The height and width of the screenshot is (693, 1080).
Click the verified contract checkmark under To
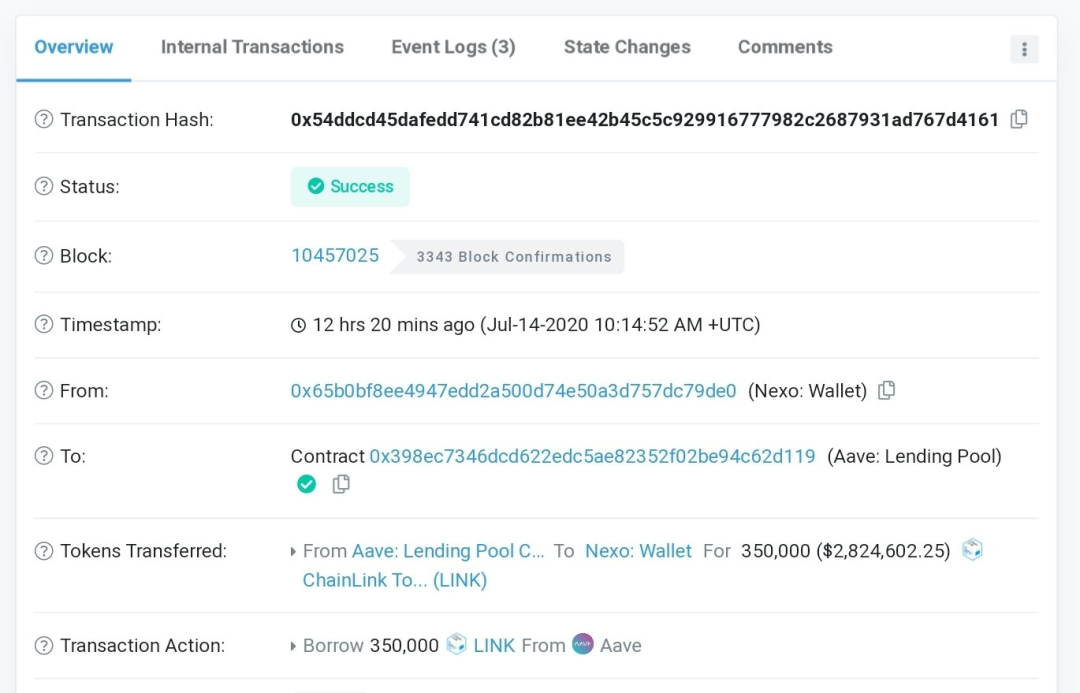point(306,484)
